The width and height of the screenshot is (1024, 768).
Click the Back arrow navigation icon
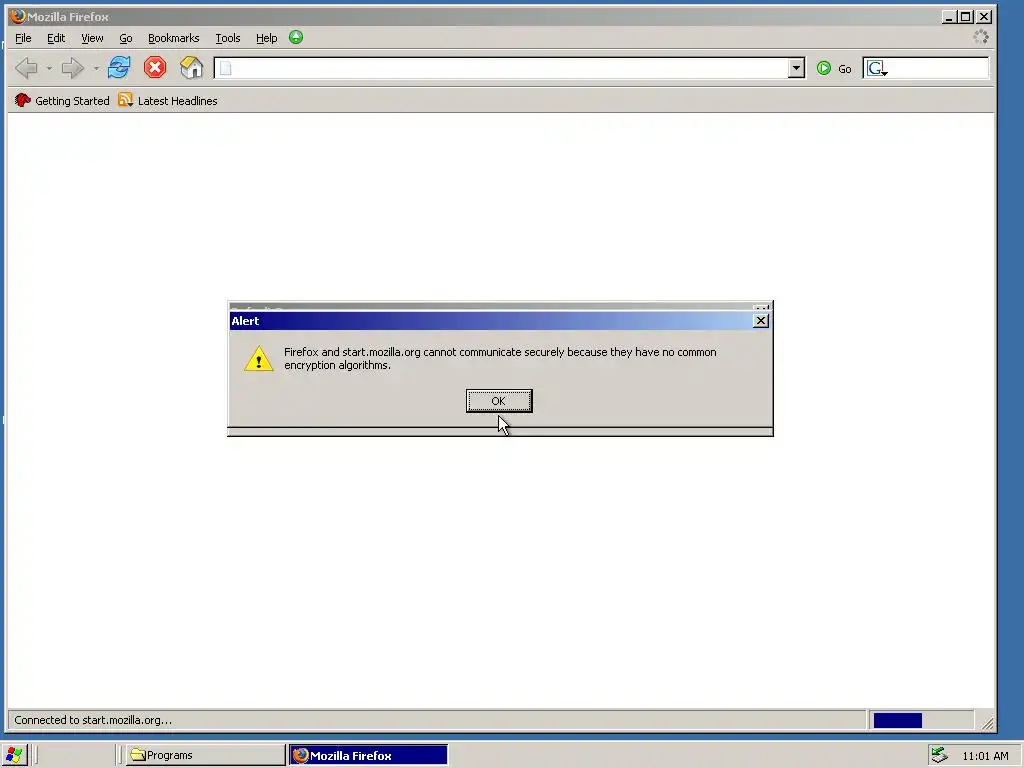coord(26,68)
